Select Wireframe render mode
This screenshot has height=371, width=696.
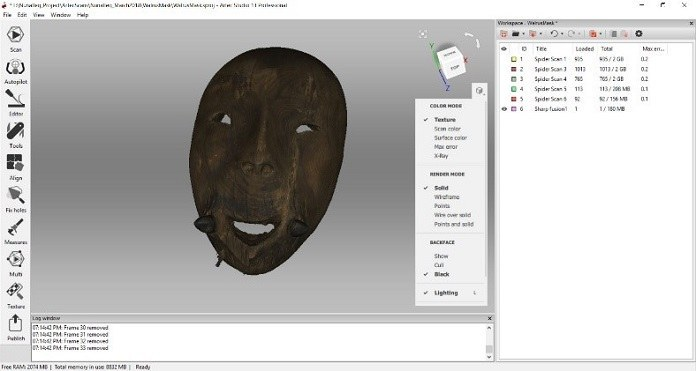pos(447,197)
